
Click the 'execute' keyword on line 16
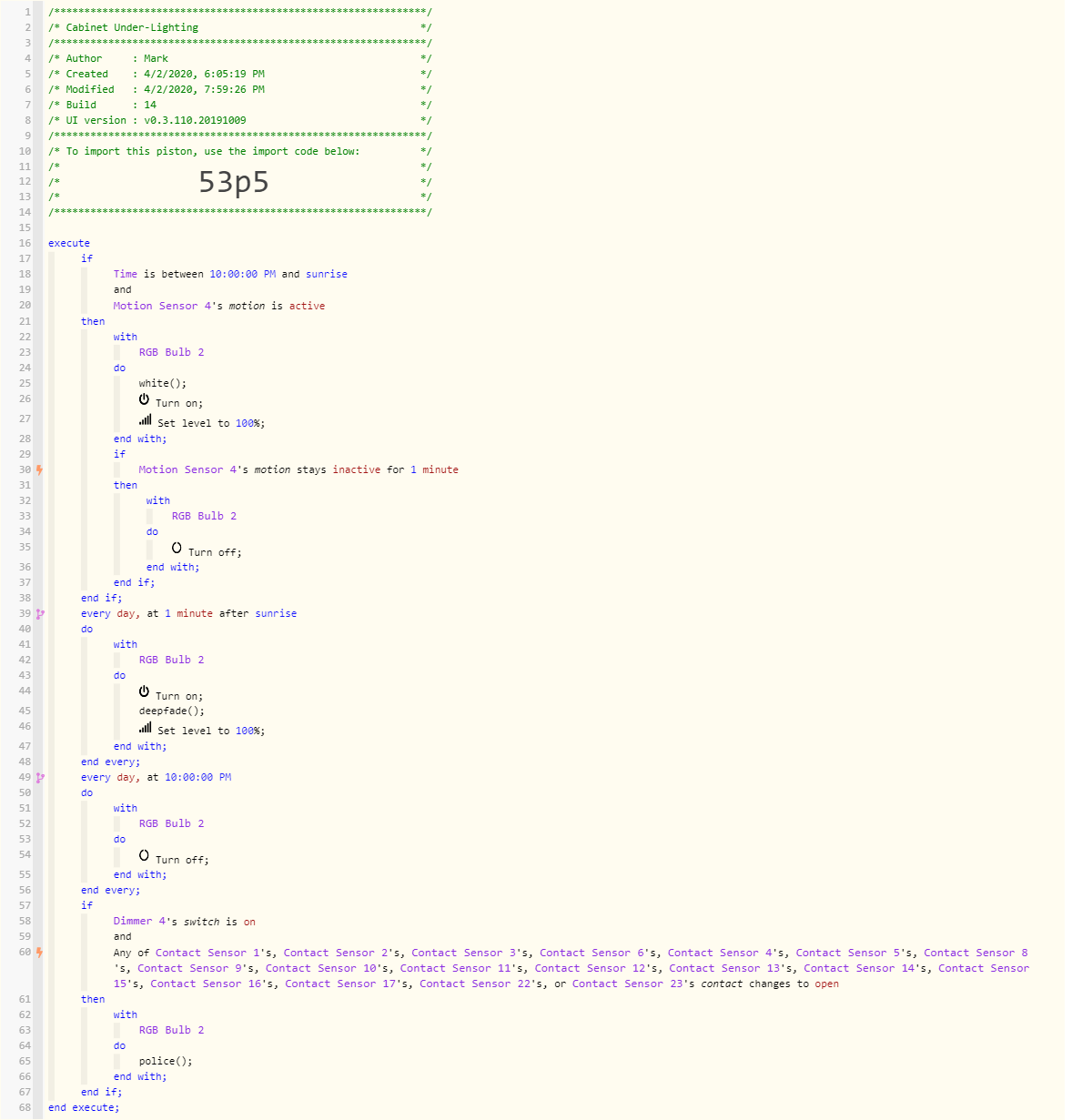coord(69,243)
